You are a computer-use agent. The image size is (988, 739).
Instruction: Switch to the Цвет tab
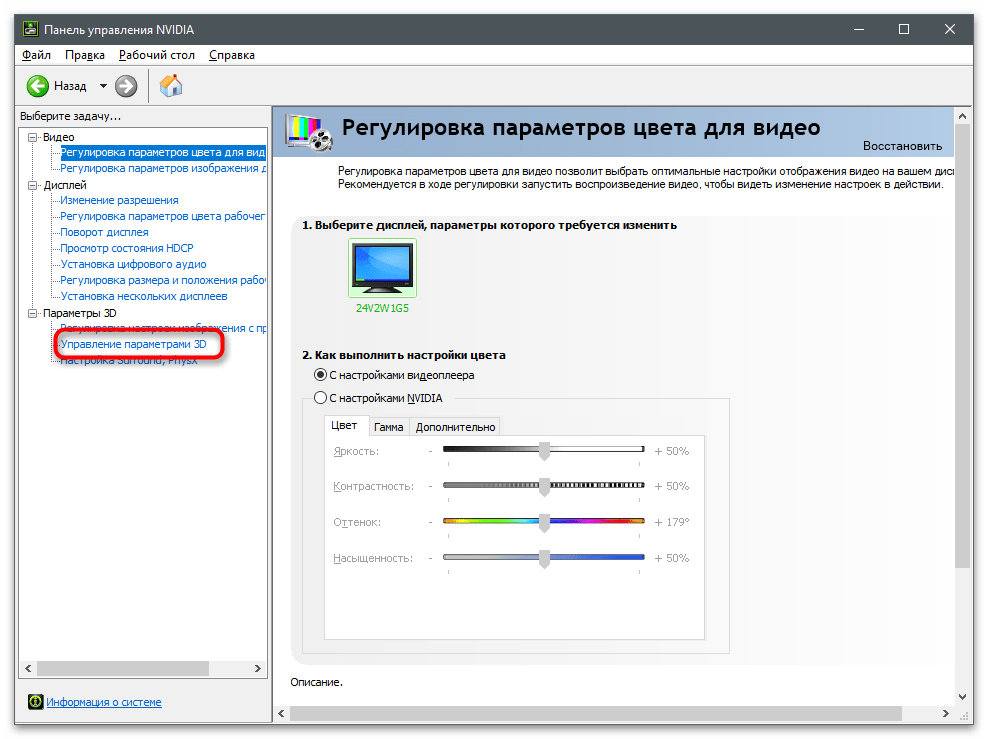click(x=344, y=426)
